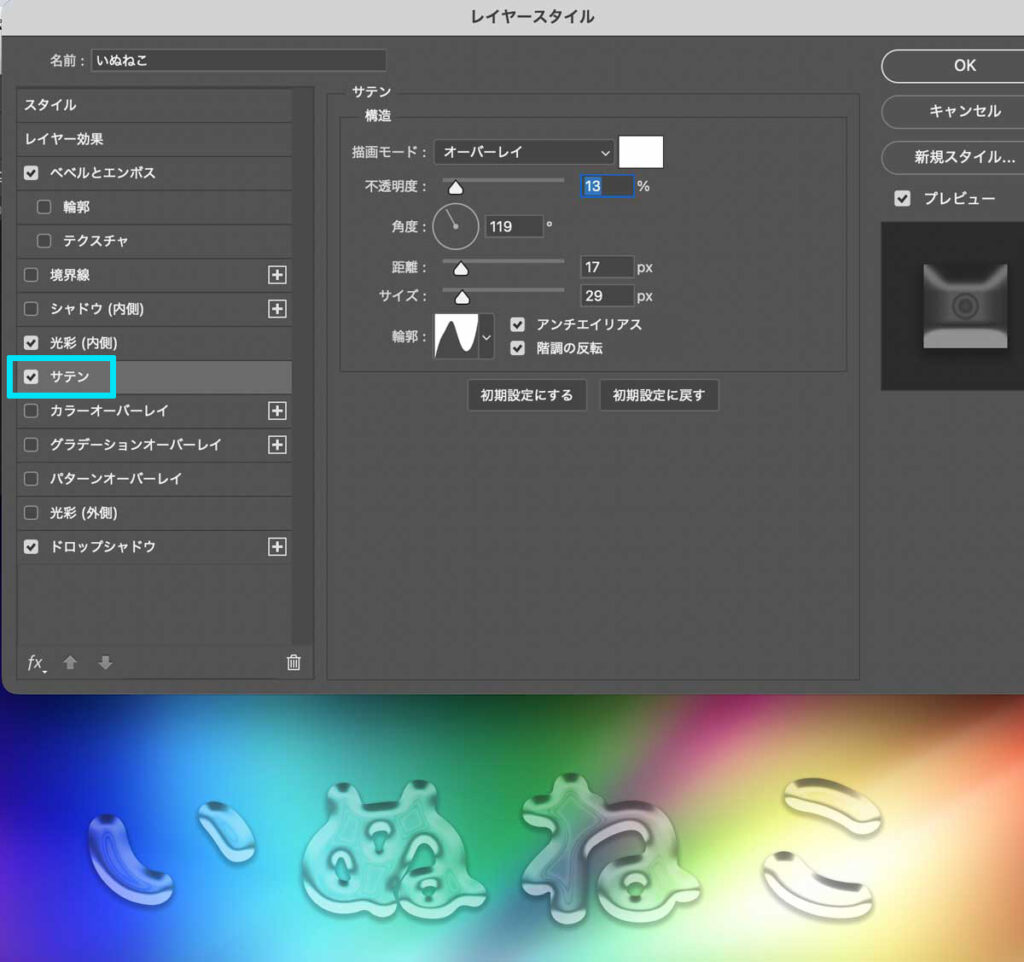This screenshot has width=1024, height=962.
Task: Click the fx icon at the panel bottom
Action: [x=35, y=662]
